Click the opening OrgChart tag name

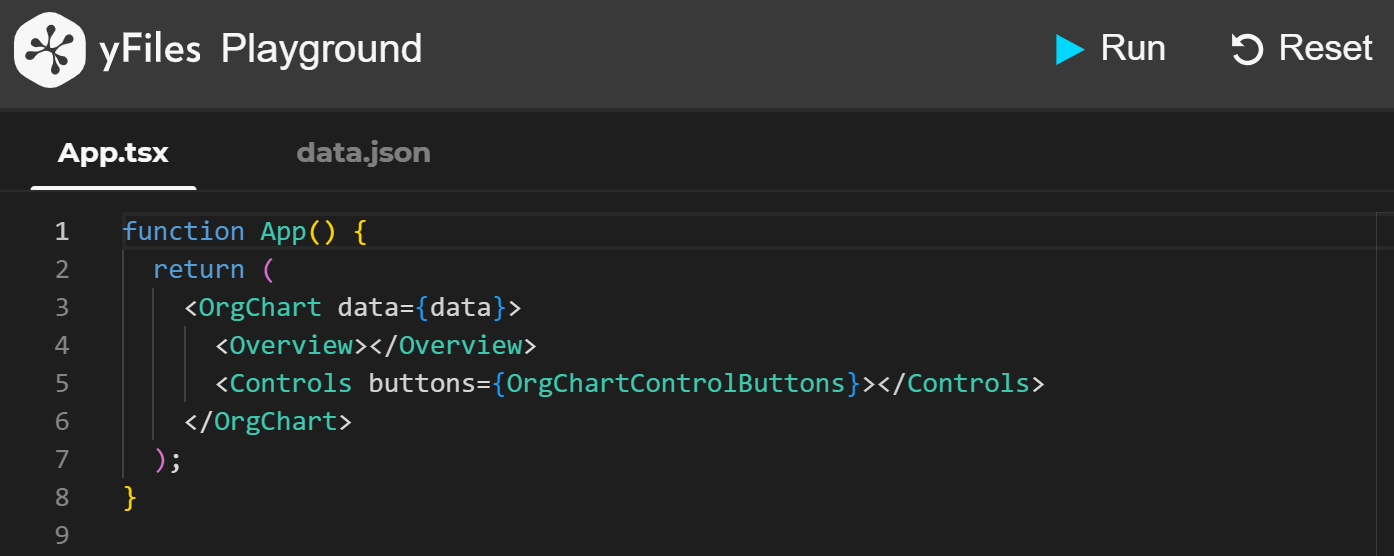click(260, 307)
